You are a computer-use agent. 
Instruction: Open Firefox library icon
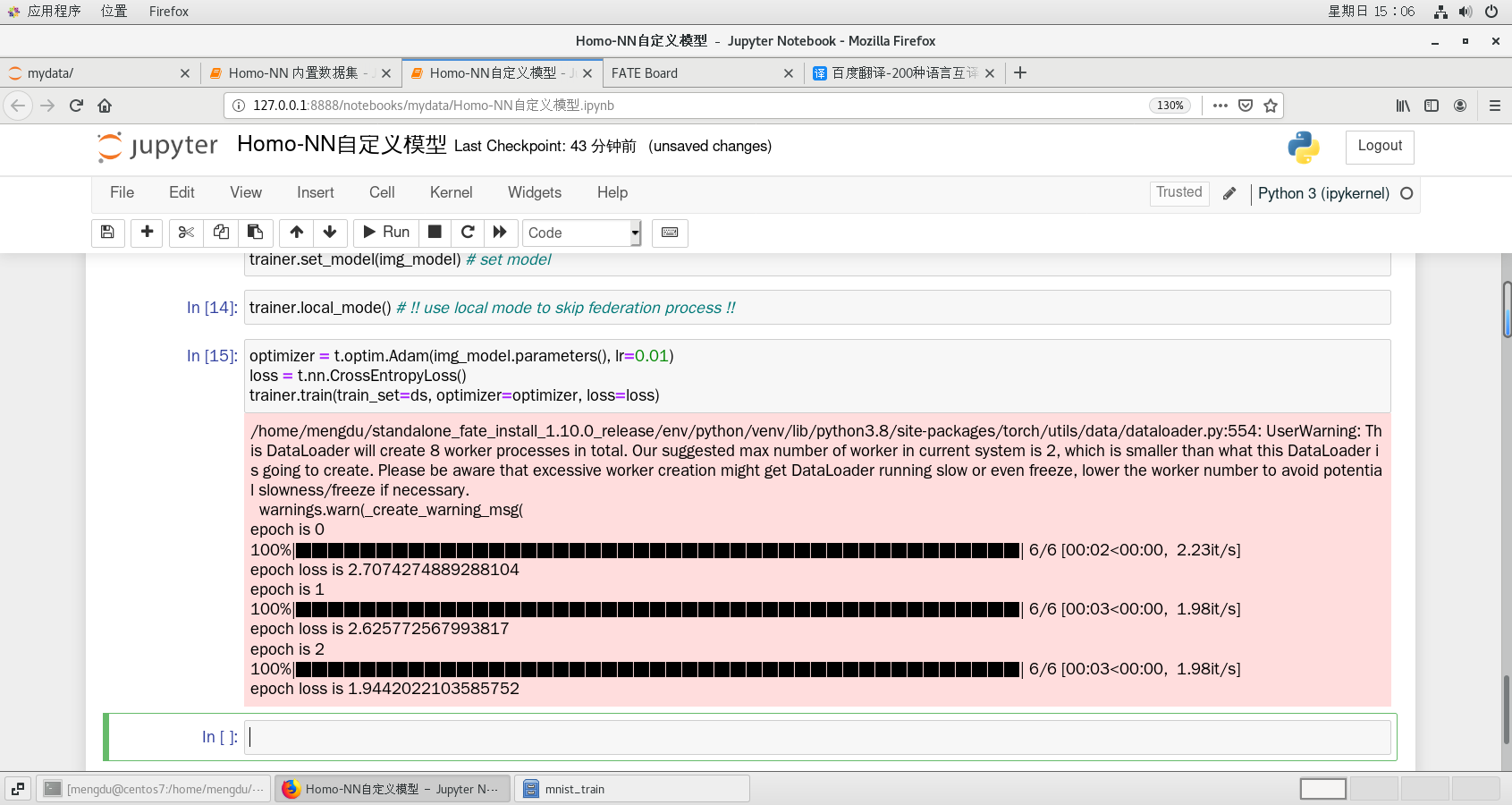1403,106
